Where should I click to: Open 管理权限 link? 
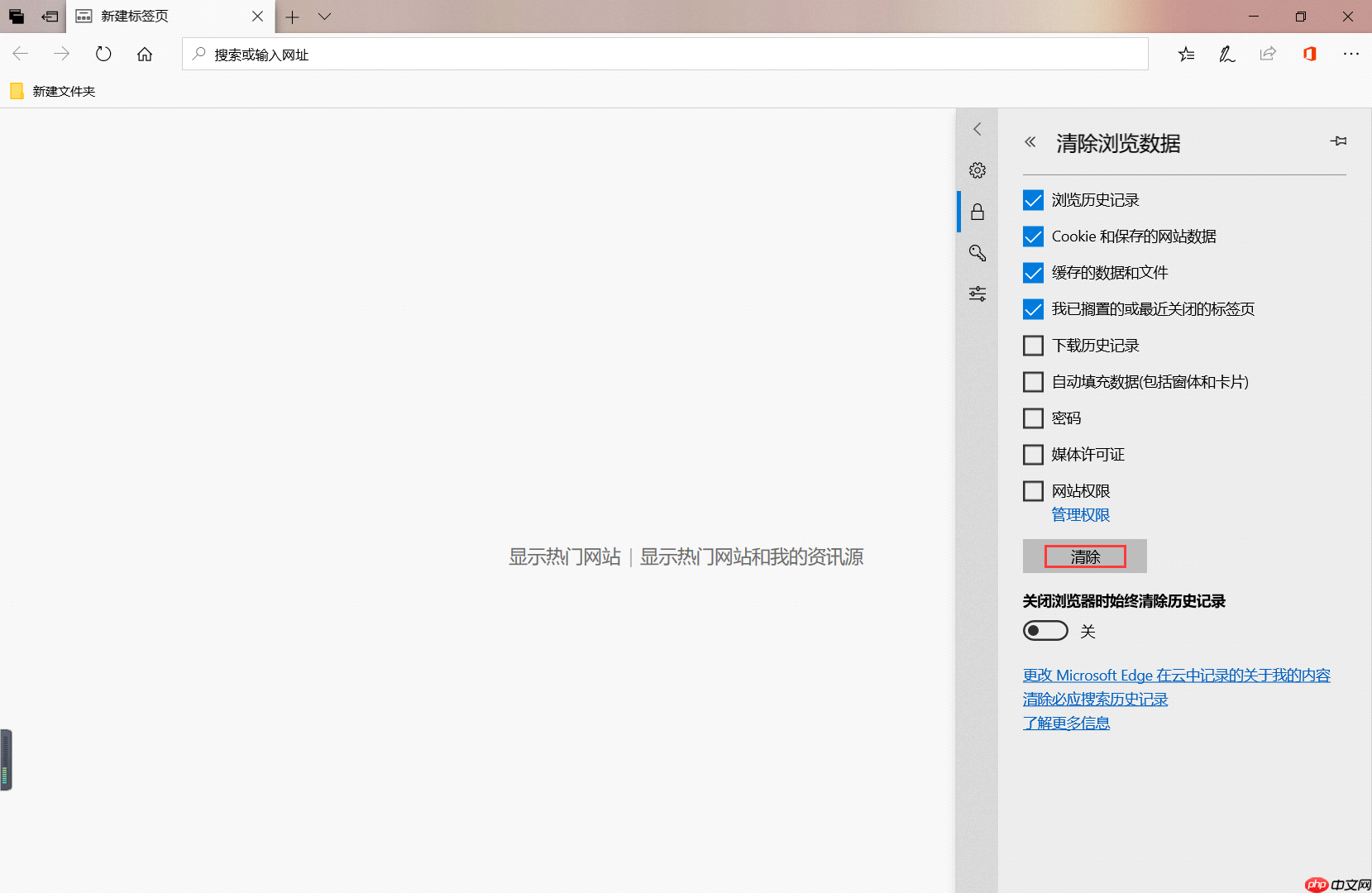point(1081,515)
